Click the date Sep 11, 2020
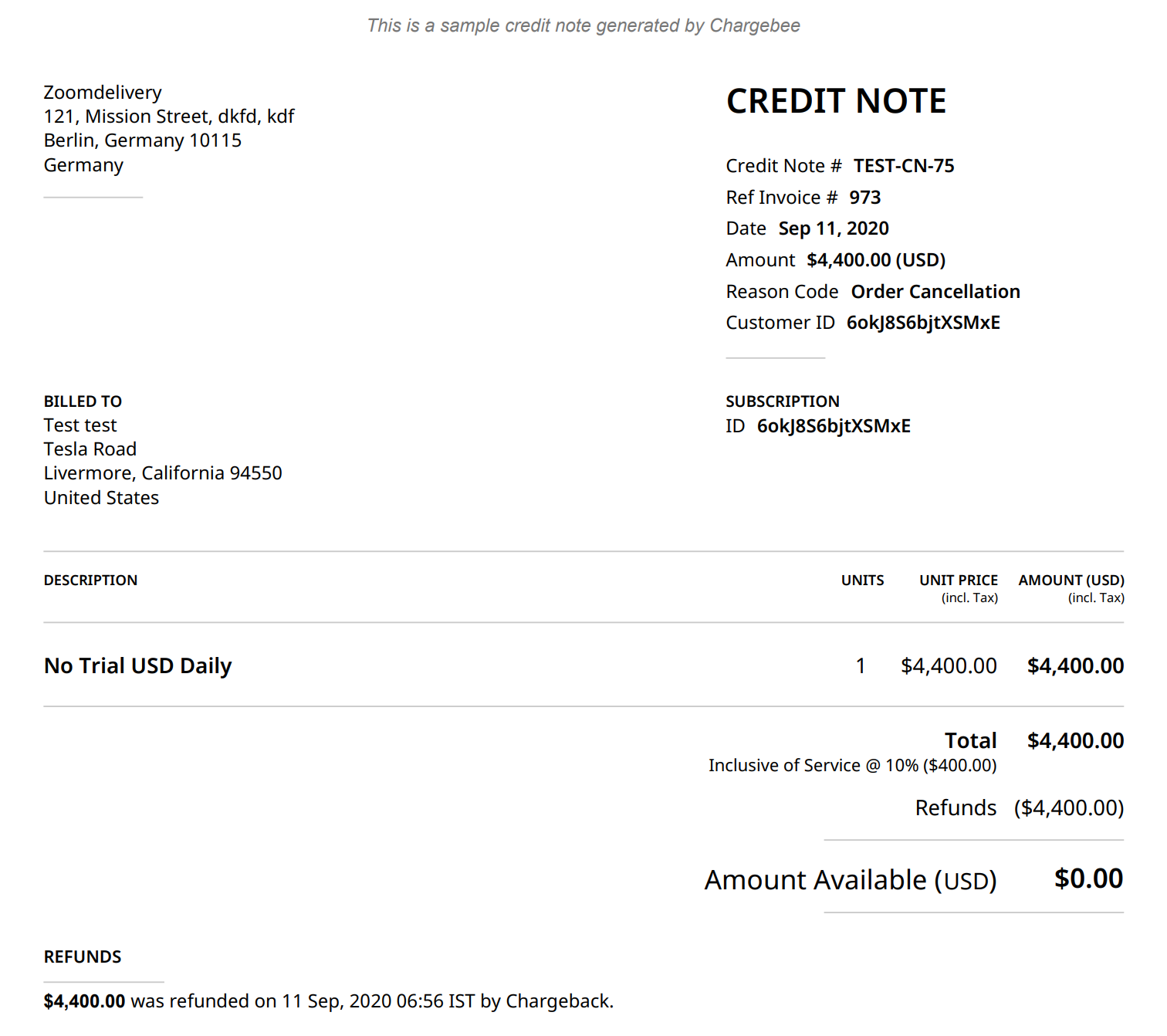1167x1036 pixels. pos(833,229)
